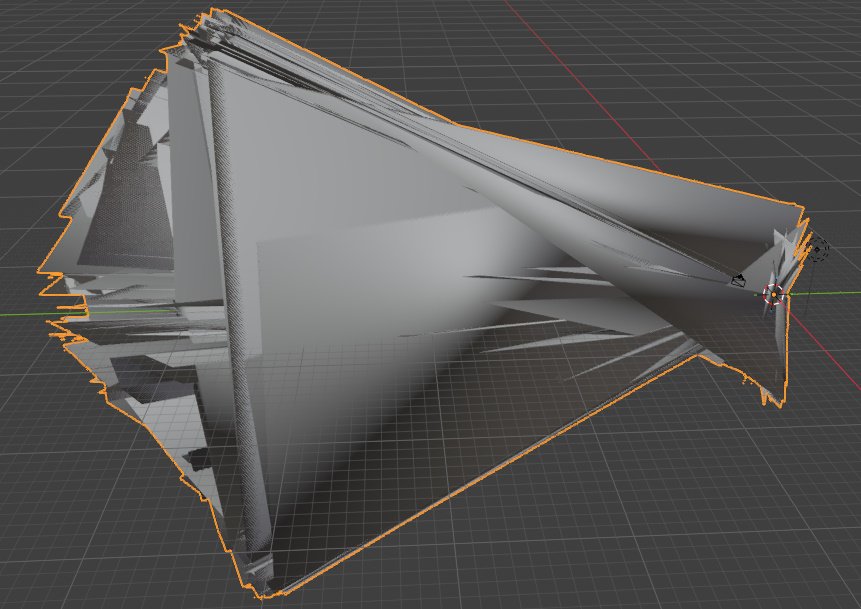Select the dashed-circle point light object

coord(819,250)
